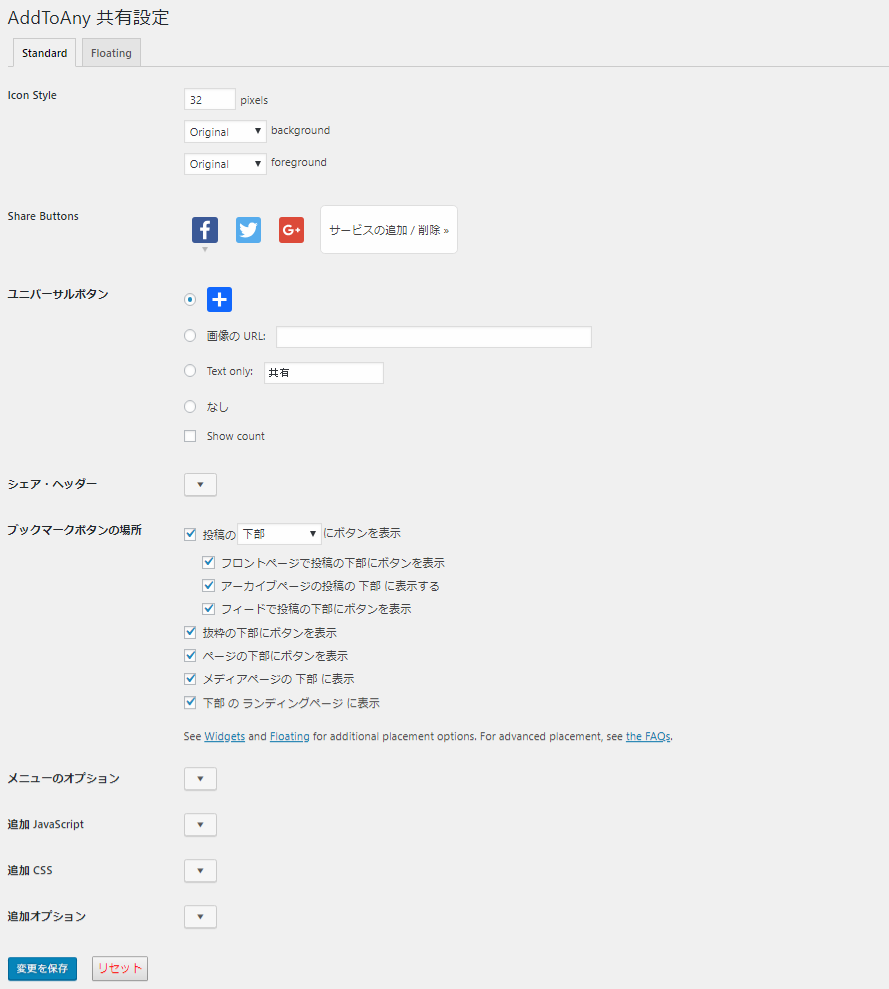Click the 画像の URL text field
The image size is (889, 989).
433,337
